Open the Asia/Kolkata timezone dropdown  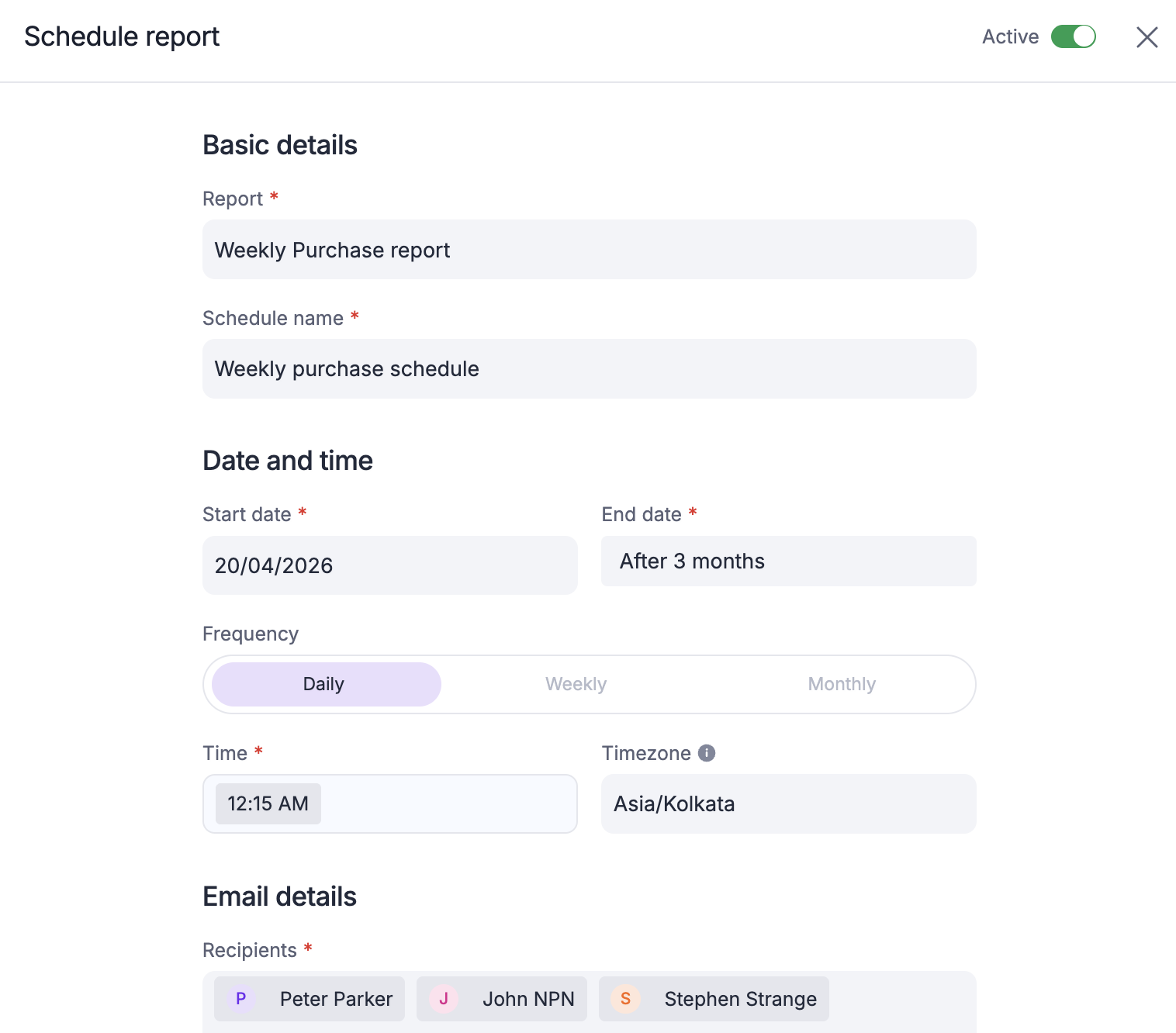coord(788,803)
